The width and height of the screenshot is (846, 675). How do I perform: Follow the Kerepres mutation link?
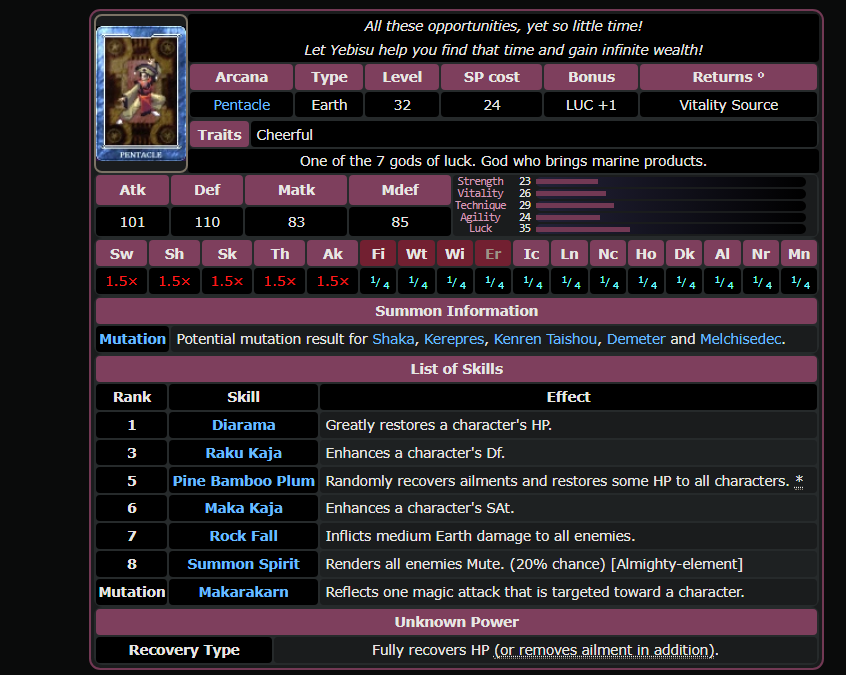point(454,339)
